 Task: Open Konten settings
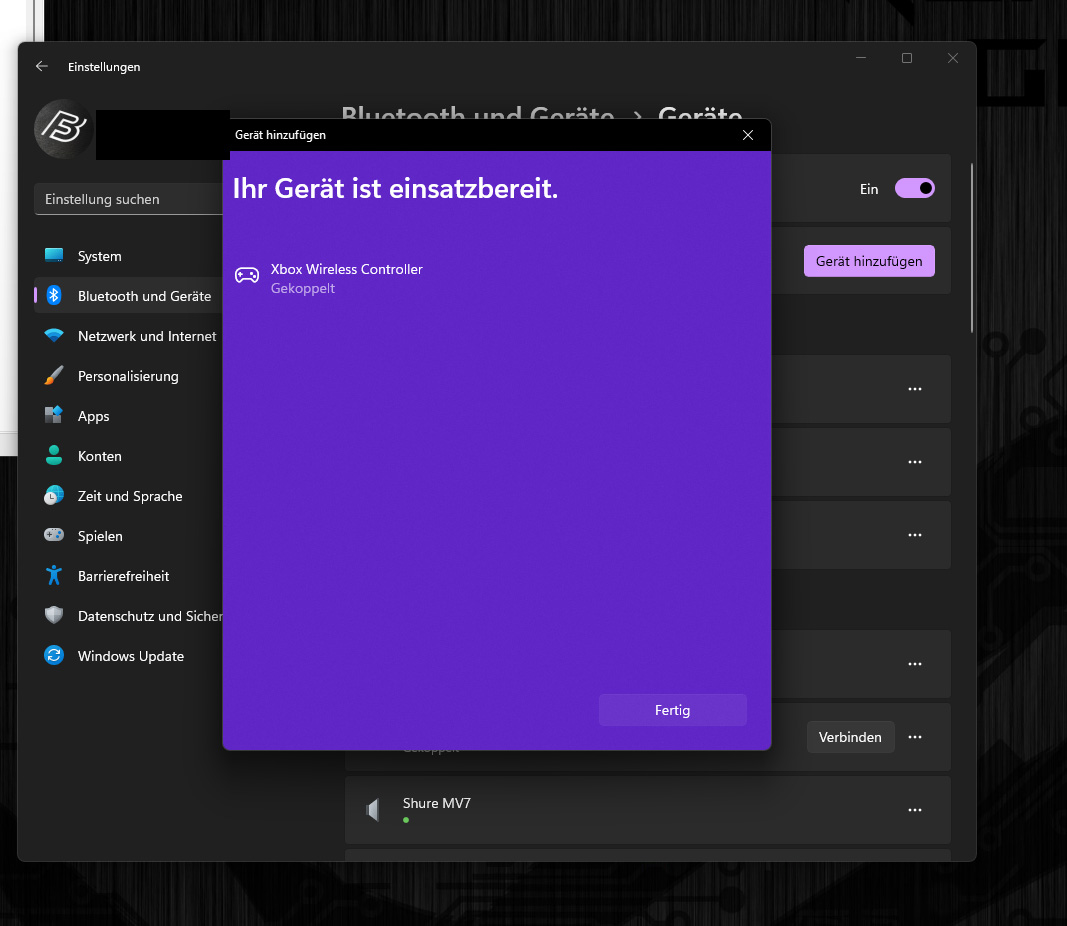(x=129, y=456)
